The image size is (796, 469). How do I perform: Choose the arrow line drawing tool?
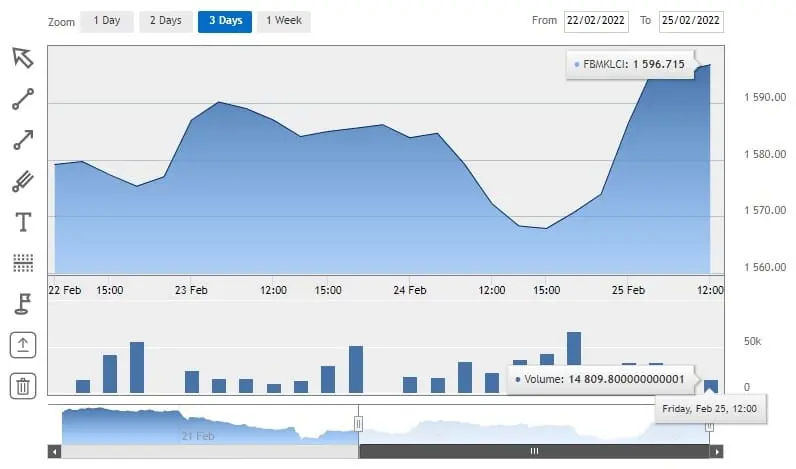[x=23, y=140]
